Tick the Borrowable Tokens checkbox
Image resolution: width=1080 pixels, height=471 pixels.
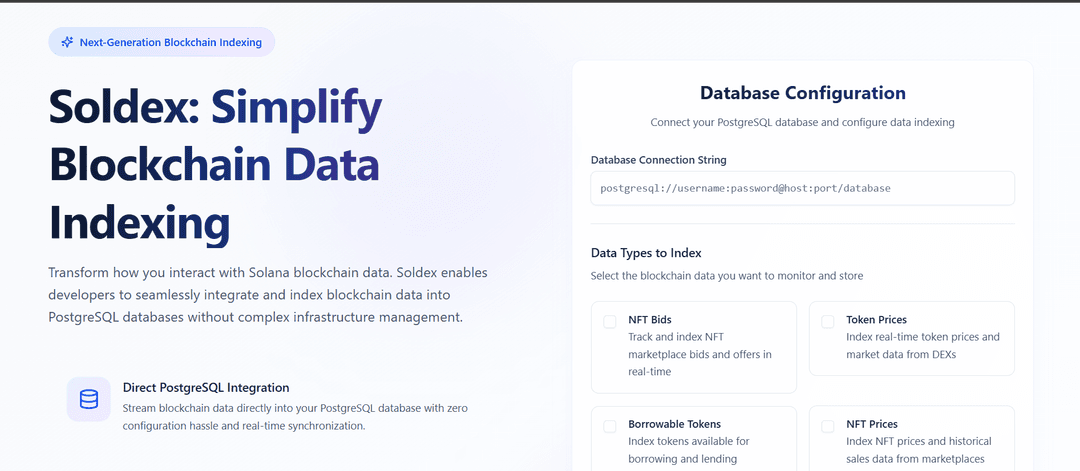[610, 426]
